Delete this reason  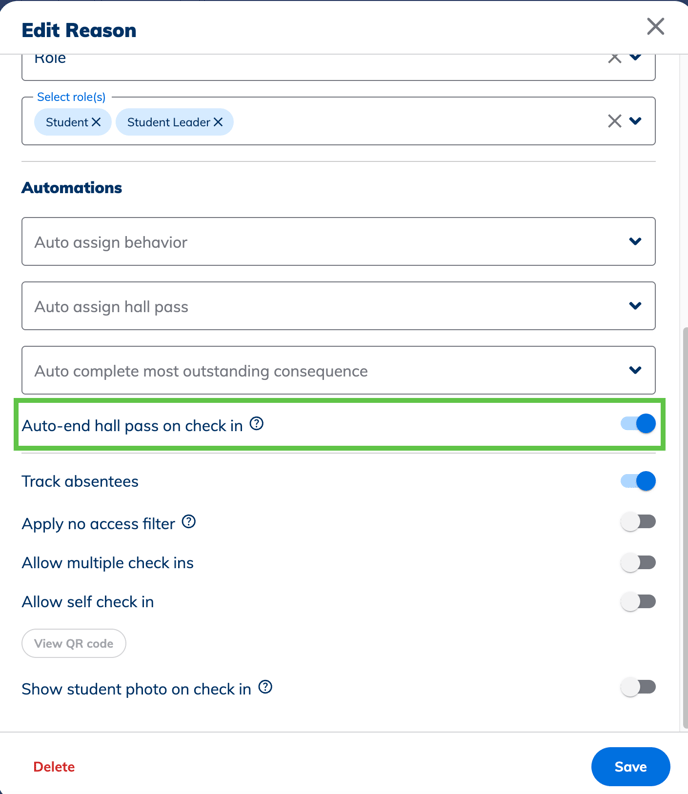54,767
